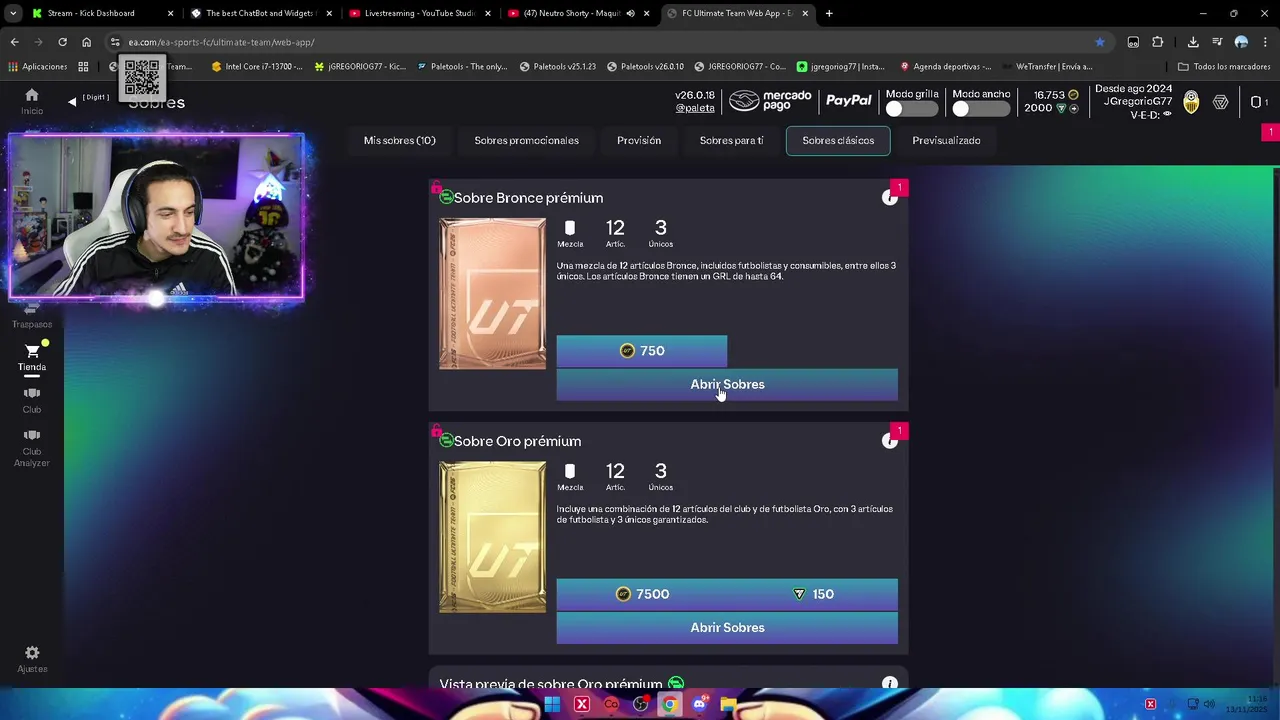Click green icon before Sobre Oro prémium
The height and width of the screenshot is (720, 1280).
click(446, 440)
